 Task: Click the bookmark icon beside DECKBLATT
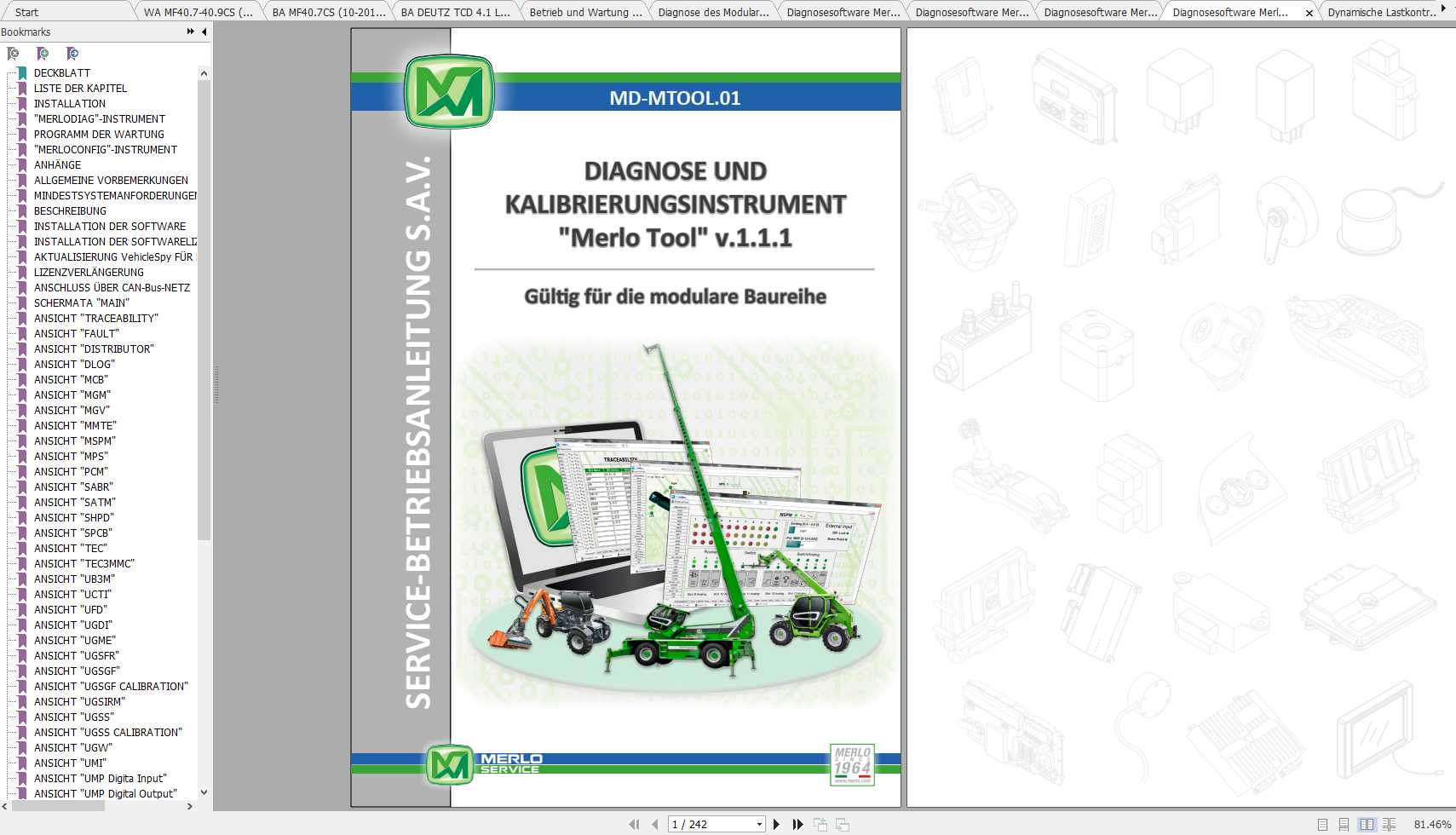22,73
